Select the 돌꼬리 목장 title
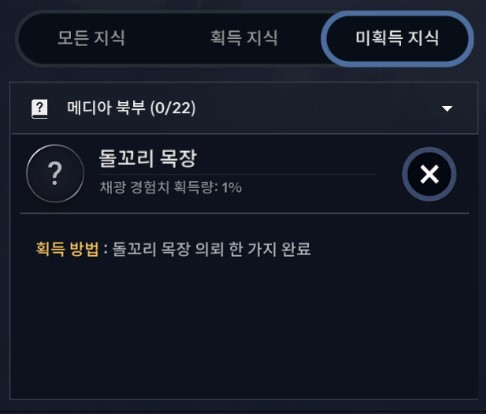This screenshot has height=414, width=486. tap(148, 158)
